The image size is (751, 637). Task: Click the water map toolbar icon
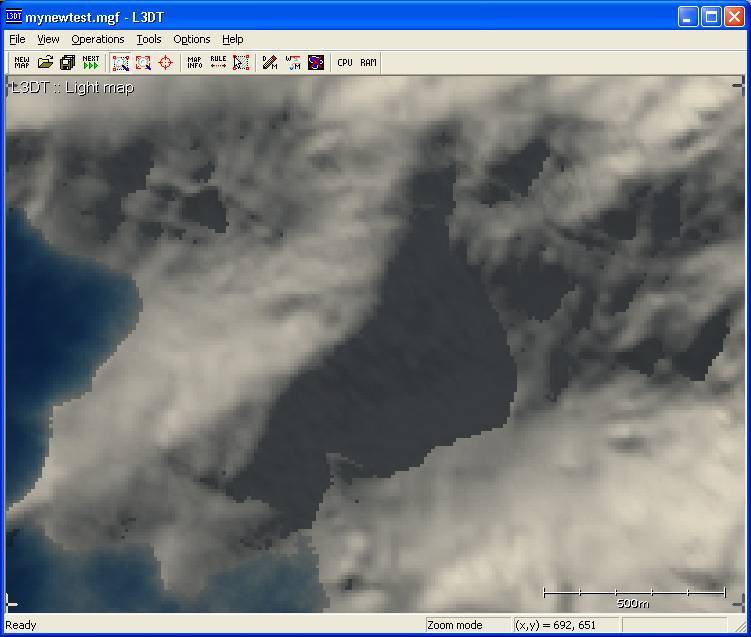(x=293, y=62)
